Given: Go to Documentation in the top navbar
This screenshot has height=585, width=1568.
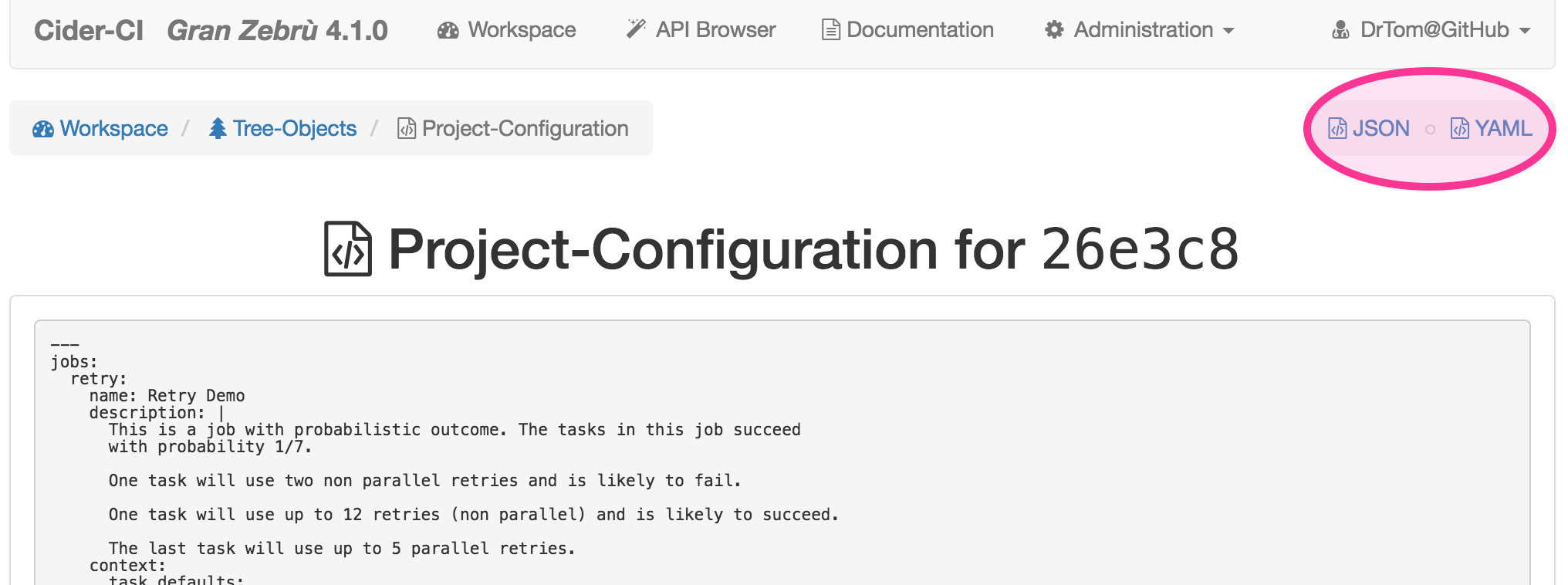Looking at the screenshot, I should click(x=907, y=29).
